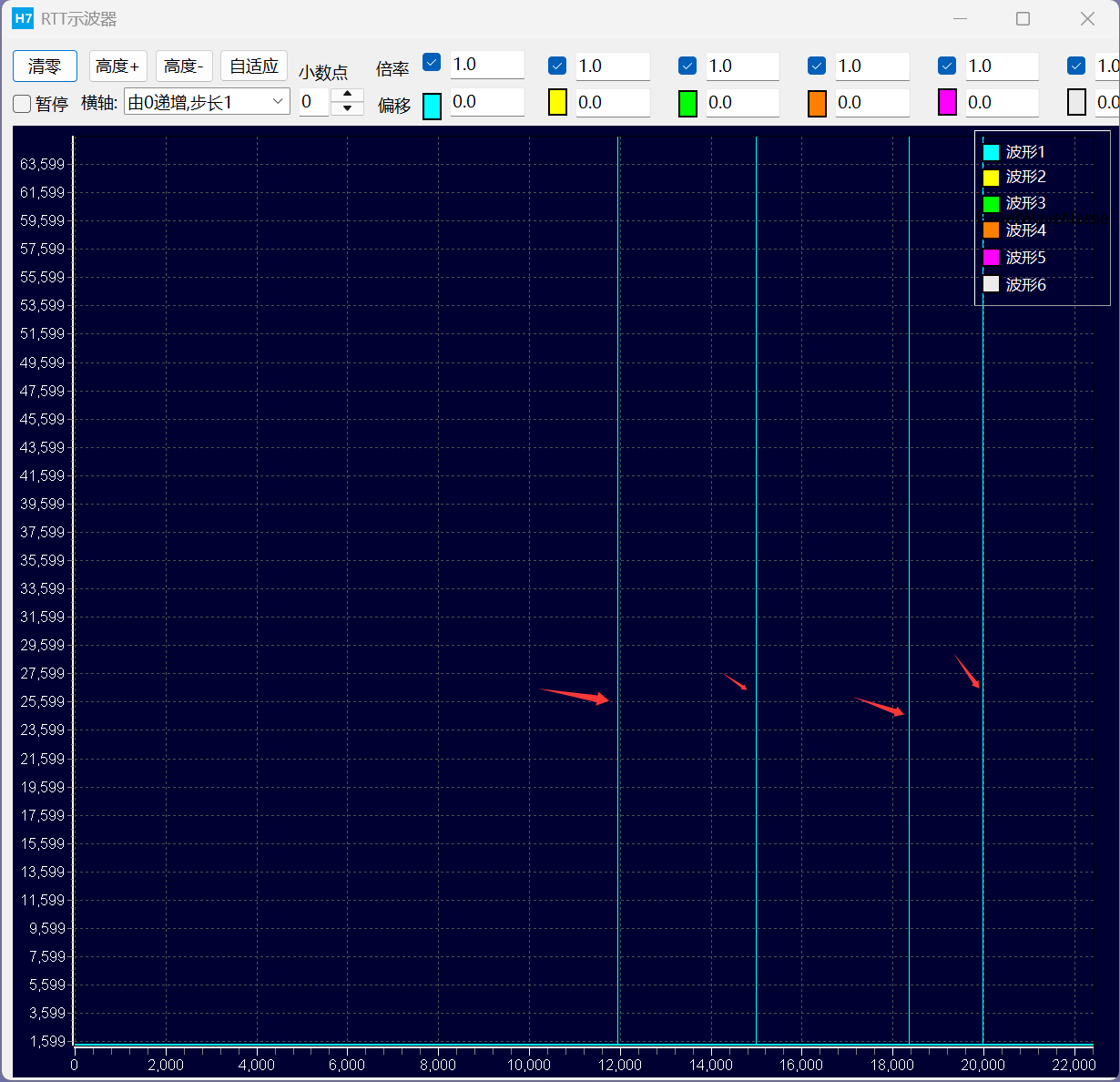The width and height of the screenshot is (1120, 1082).
Task: Click x-axis label 12,000
Action: click(619, 1065)
